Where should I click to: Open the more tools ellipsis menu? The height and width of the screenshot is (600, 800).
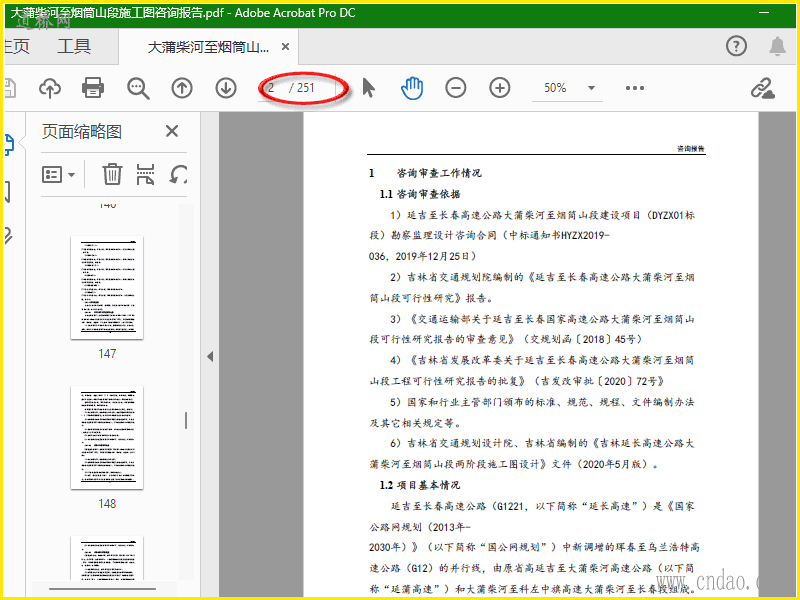pos(635,88)
